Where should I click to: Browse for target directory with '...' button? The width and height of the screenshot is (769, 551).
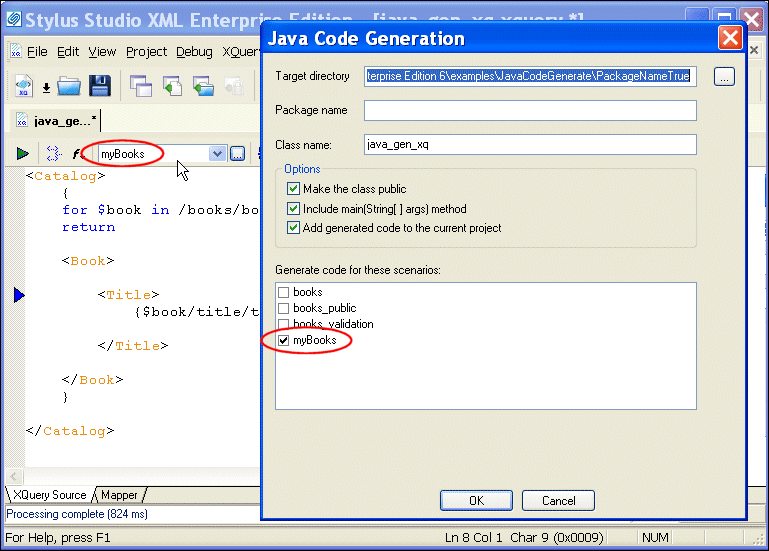point(724,77)
